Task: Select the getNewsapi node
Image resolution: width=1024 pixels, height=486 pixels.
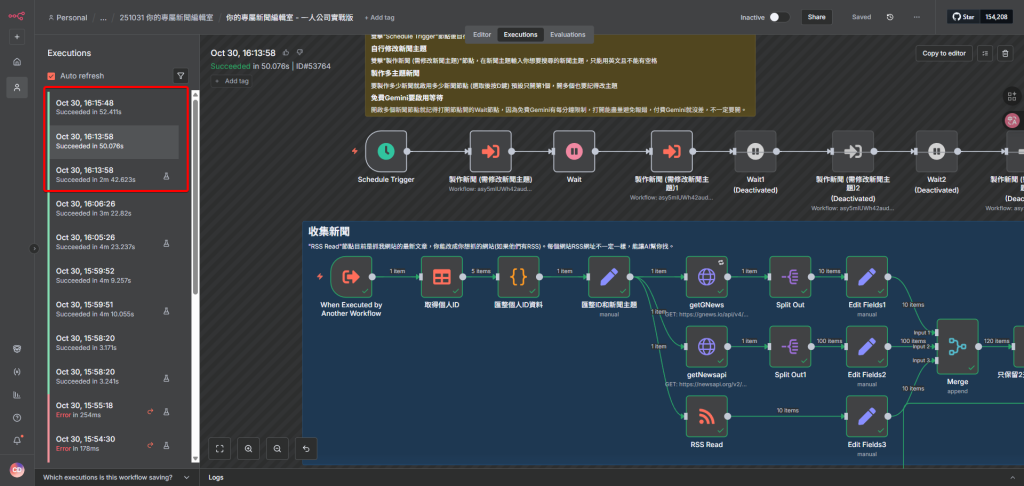Action: [707, 346]
